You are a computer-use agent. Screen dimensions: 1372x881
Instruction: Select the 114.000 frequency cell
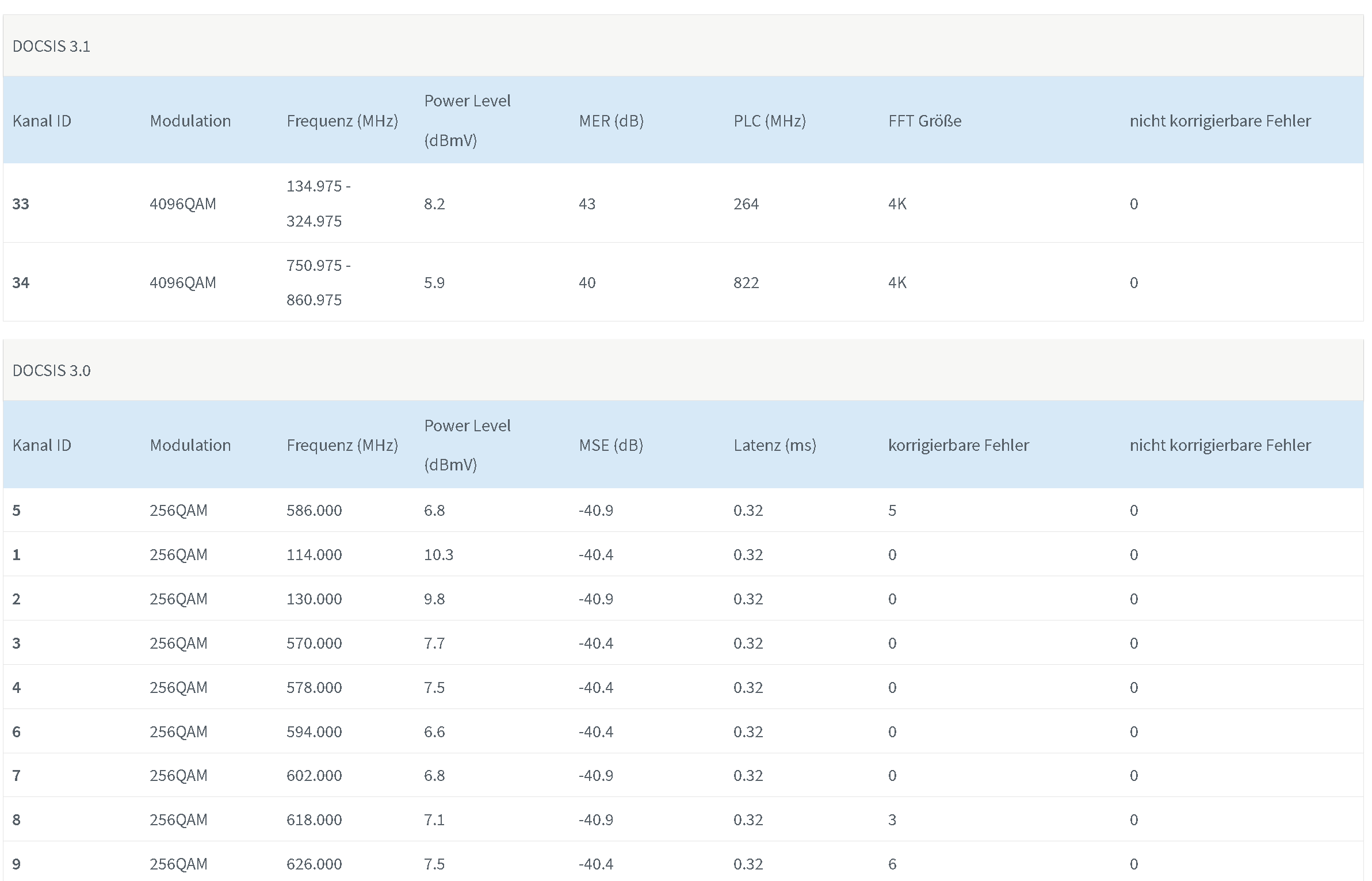pos(314,554)
